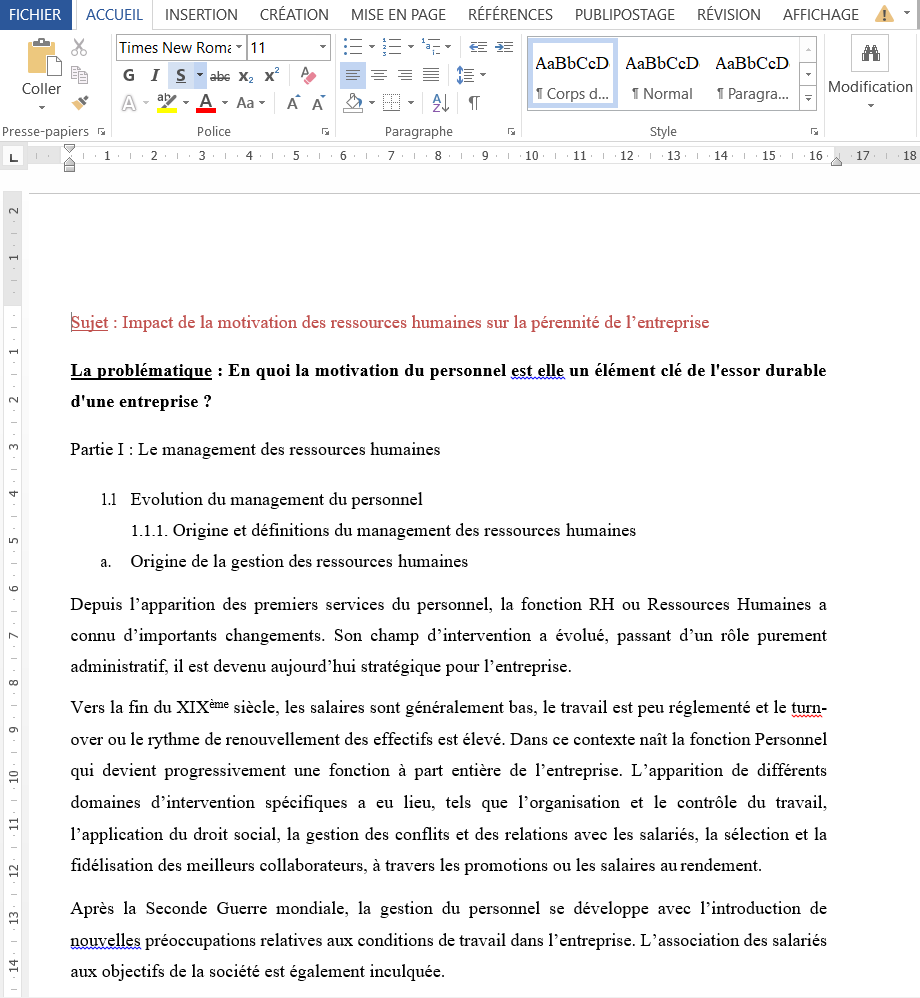The width and height of the screenshot is (920, 998).
Task: Open borders dropdown arrow
Action: [411, 102]
